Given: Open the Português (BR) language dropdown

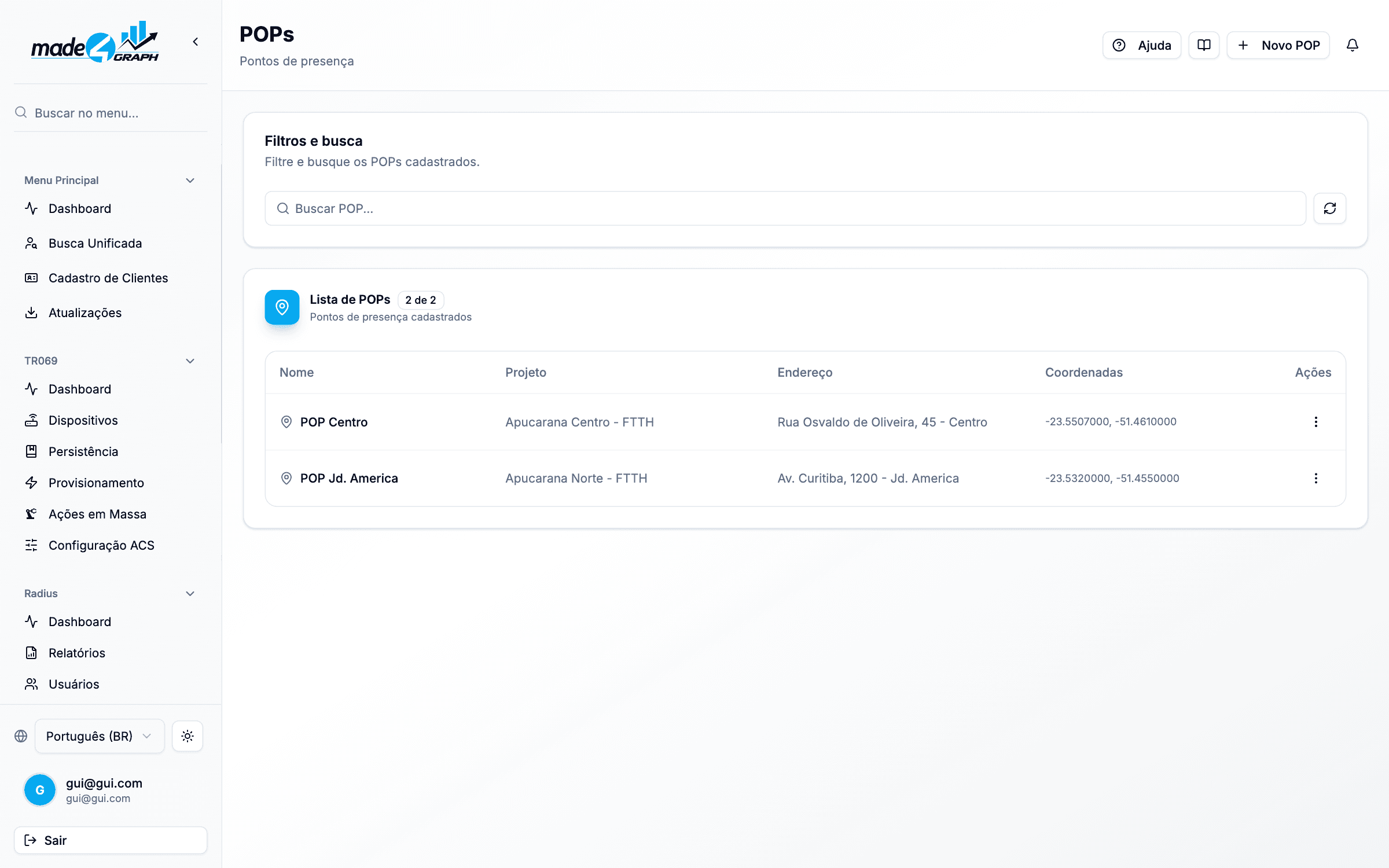Looking at the screenshot, I should (x=100, y=736).
